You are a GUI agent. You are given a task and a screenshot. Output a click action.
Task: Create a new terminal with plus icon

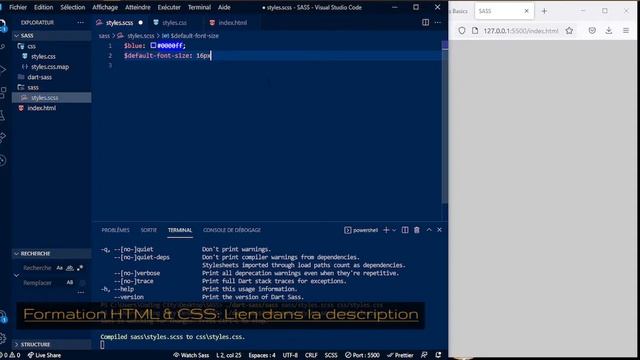coord(386,230)
